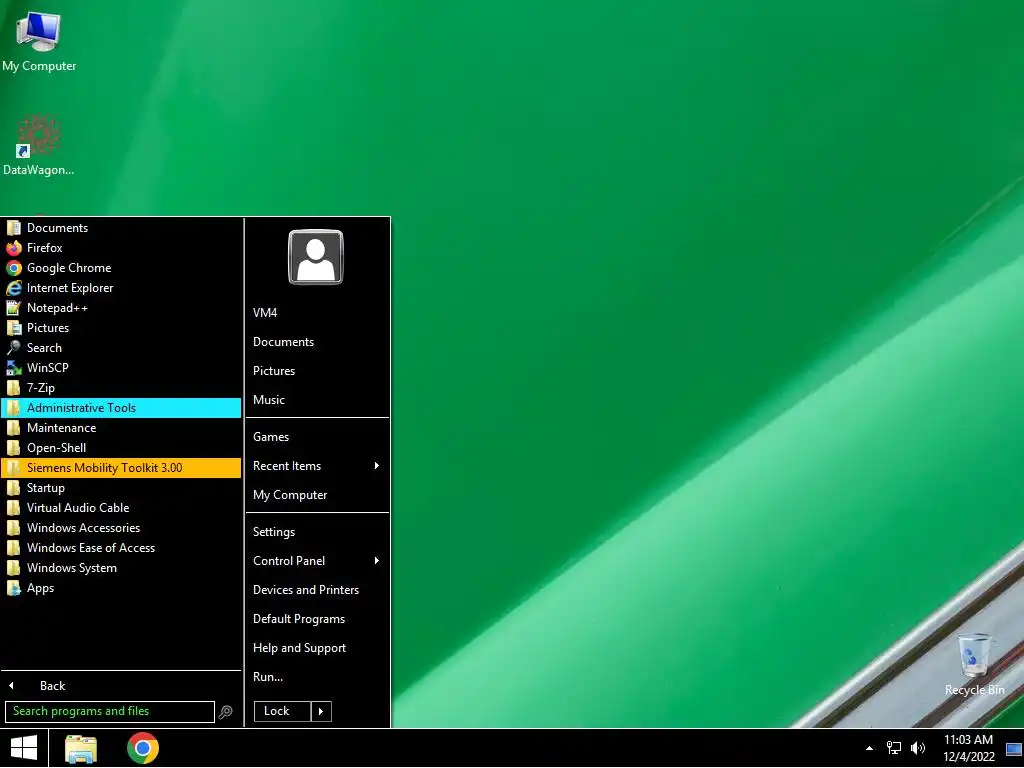Expand the Administrative Tools folder
This screenshot has height=768, width=1024.
click(121, 408)
